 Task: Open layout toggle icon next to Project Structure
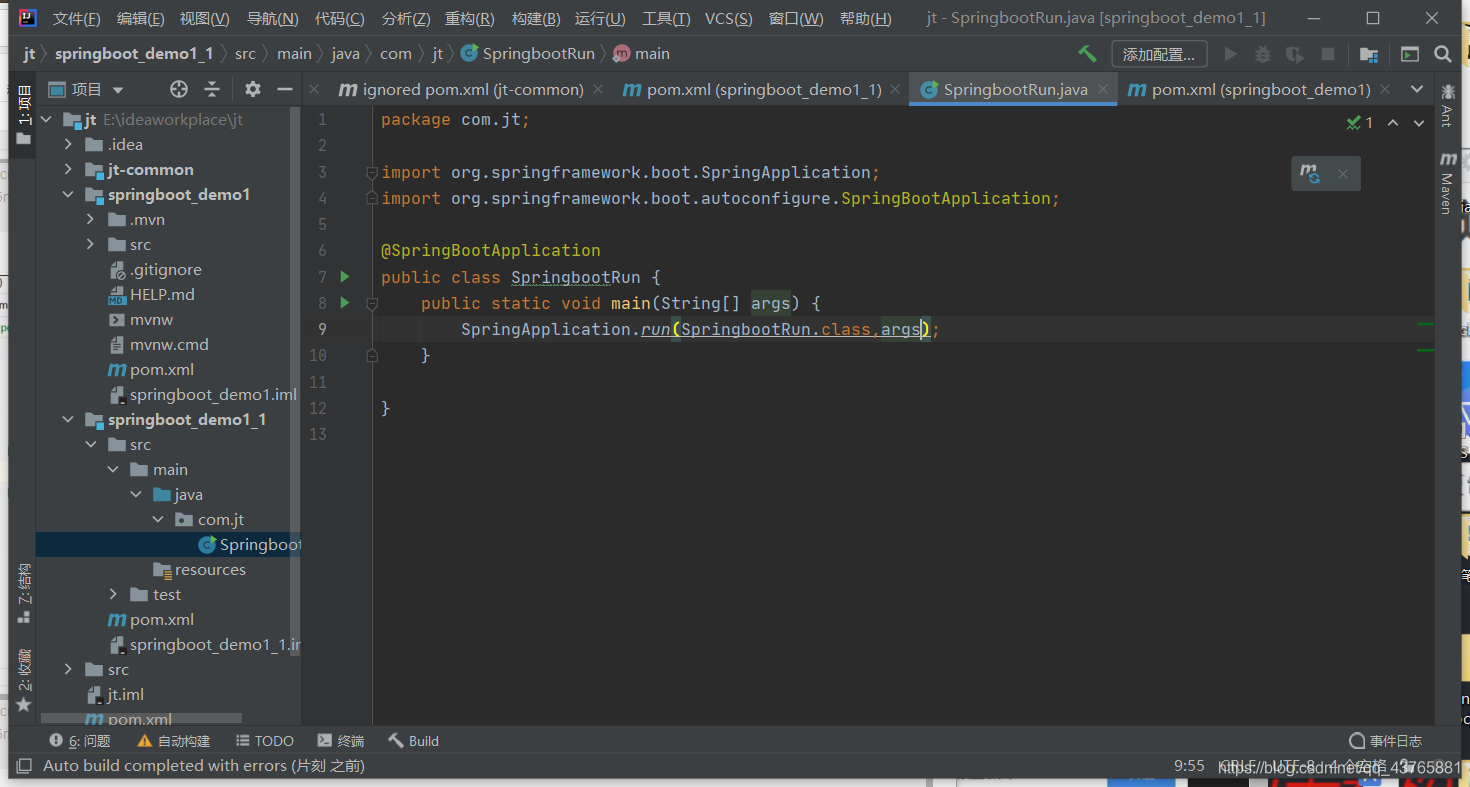click(x=1410, y=54)
